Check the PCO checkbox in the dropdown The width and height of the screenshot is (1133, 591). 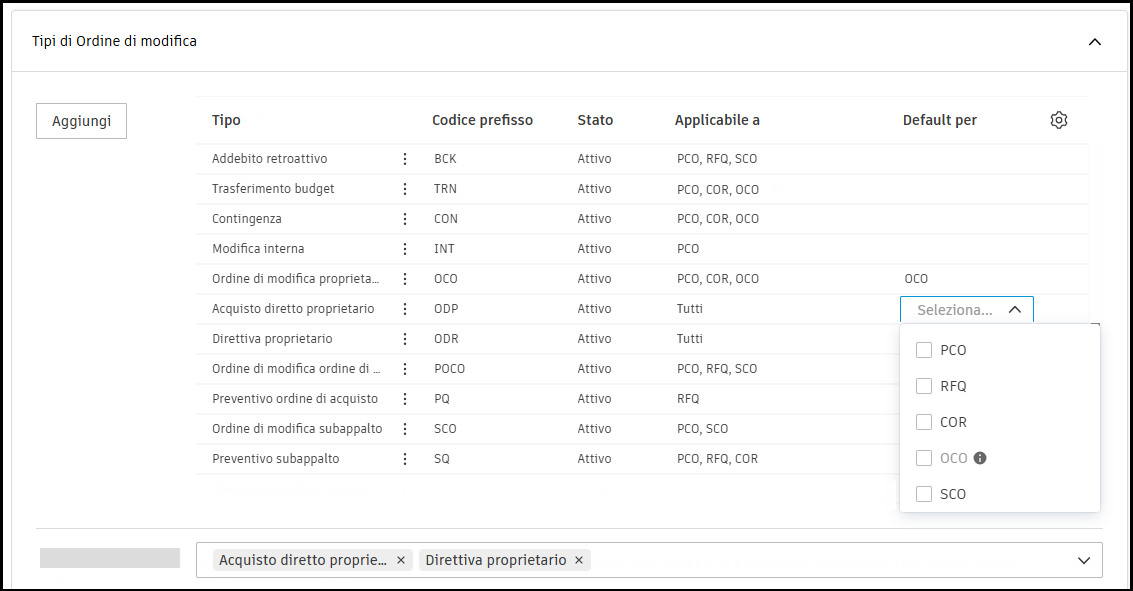pyautogui.click(x=923, y=349)
